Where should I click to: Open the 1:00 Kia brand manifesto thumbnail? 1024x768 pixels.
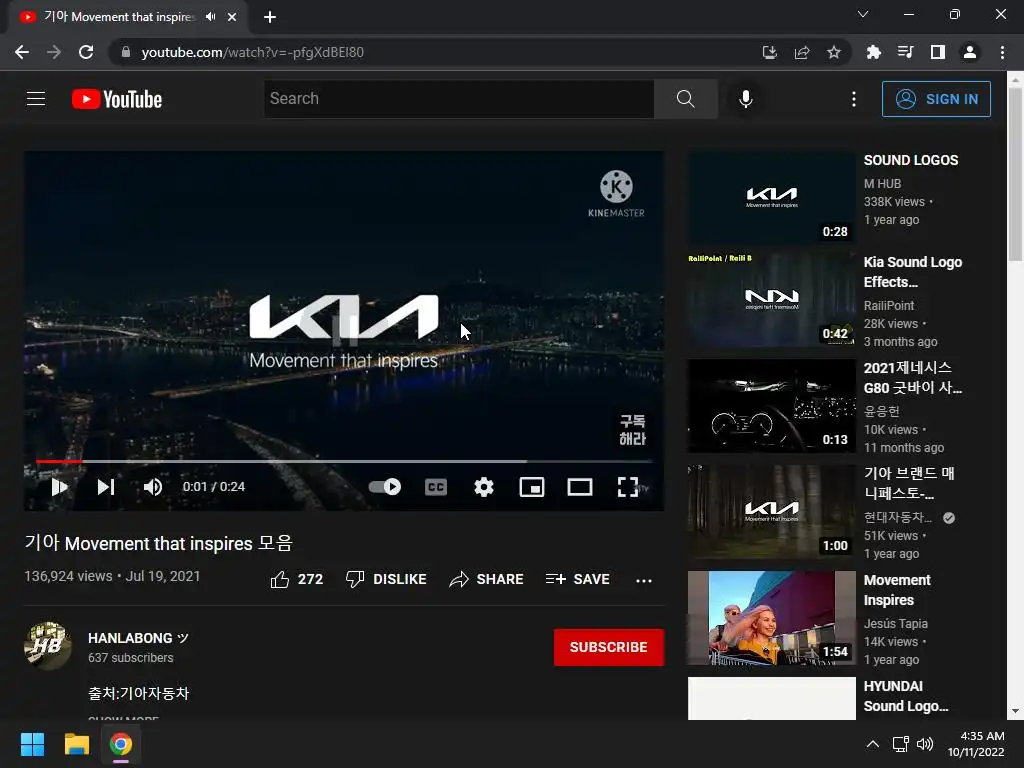[771, 511]
